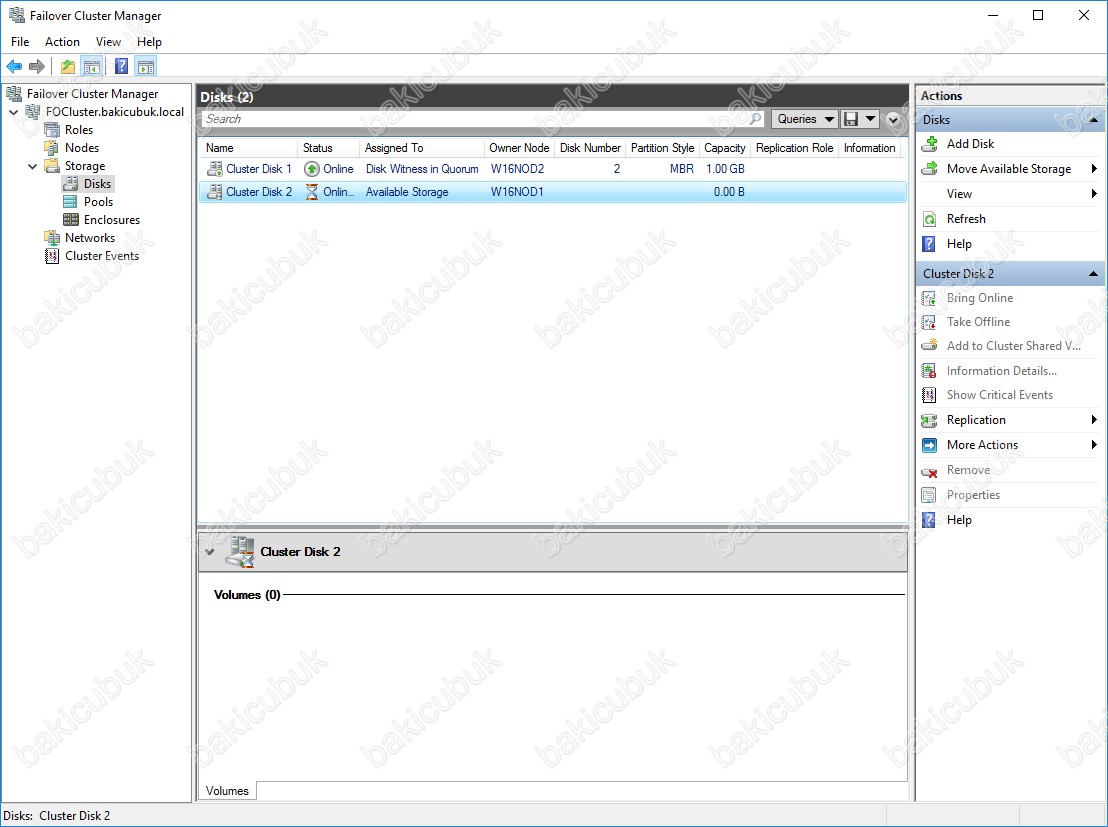Click the 'Disk Witness in Quorum' cell

pyautogui.click(x=422, y=169)
